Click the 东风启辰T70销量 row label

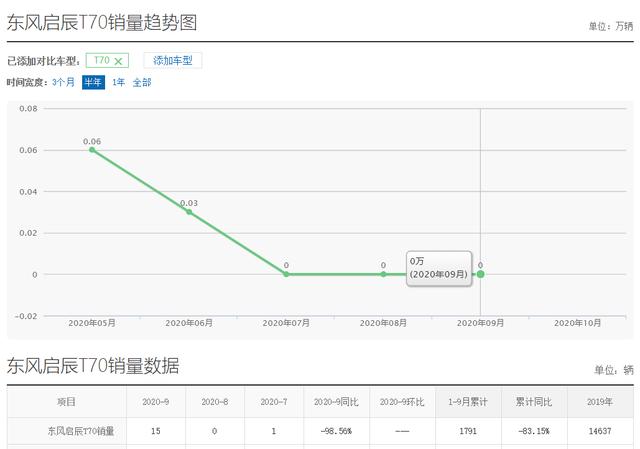(x=81, y=431)
